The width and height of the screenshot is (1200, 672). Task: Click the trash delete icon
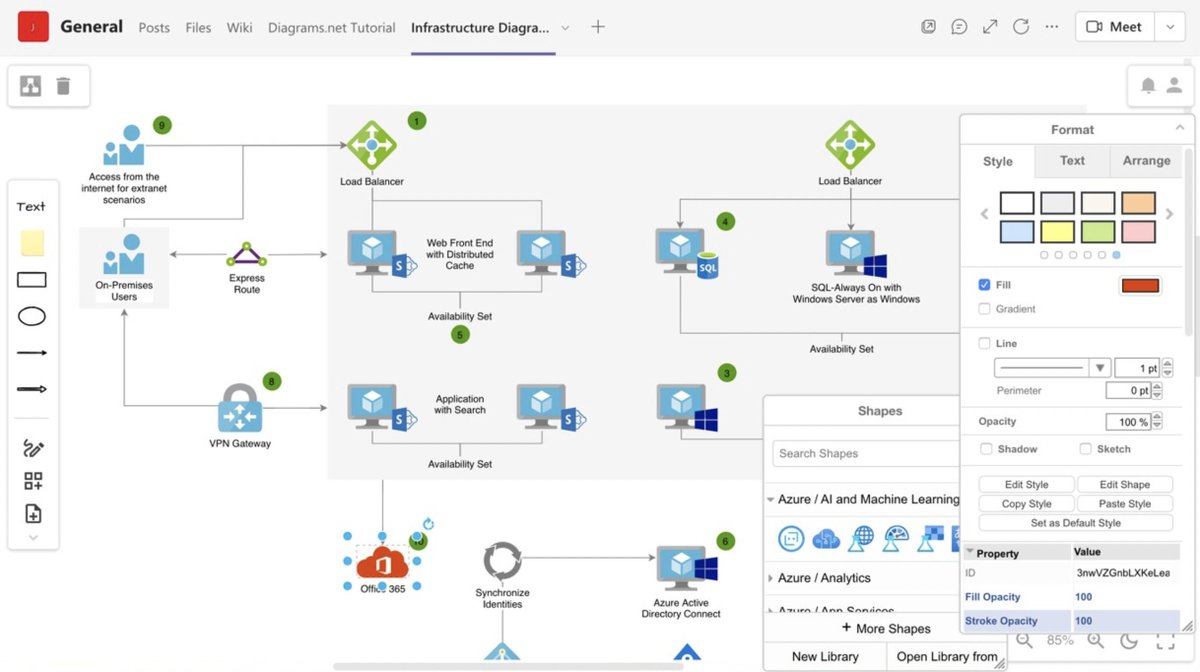click(x=63, y=86)
